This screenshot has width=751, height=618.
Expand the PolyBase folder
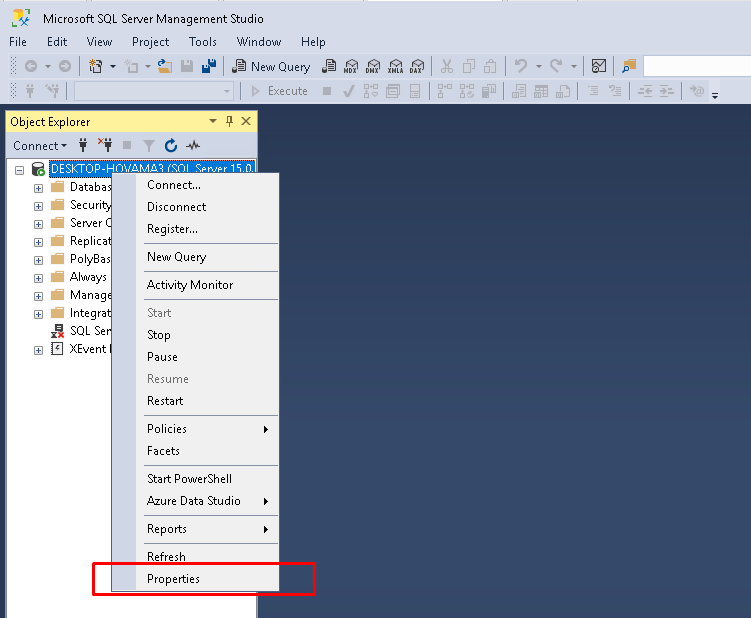[38, 261]
